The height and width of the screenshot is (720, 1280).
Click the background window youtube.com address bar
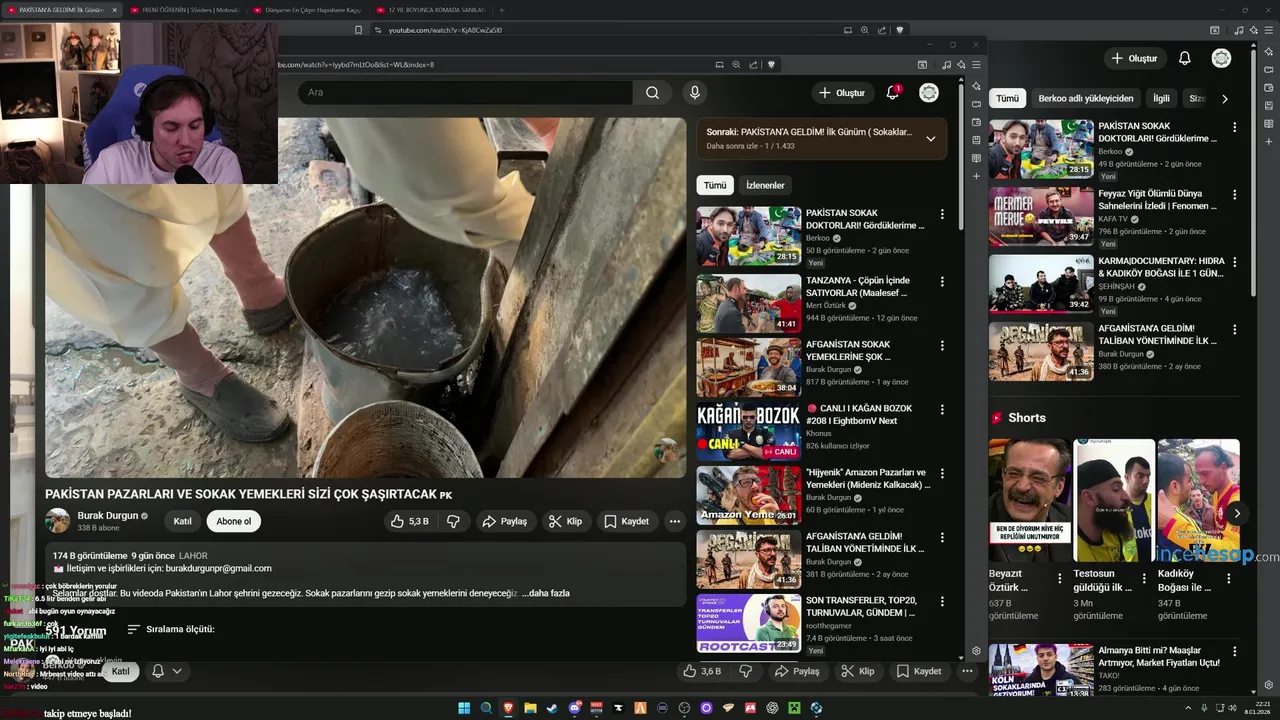(445, 30)
